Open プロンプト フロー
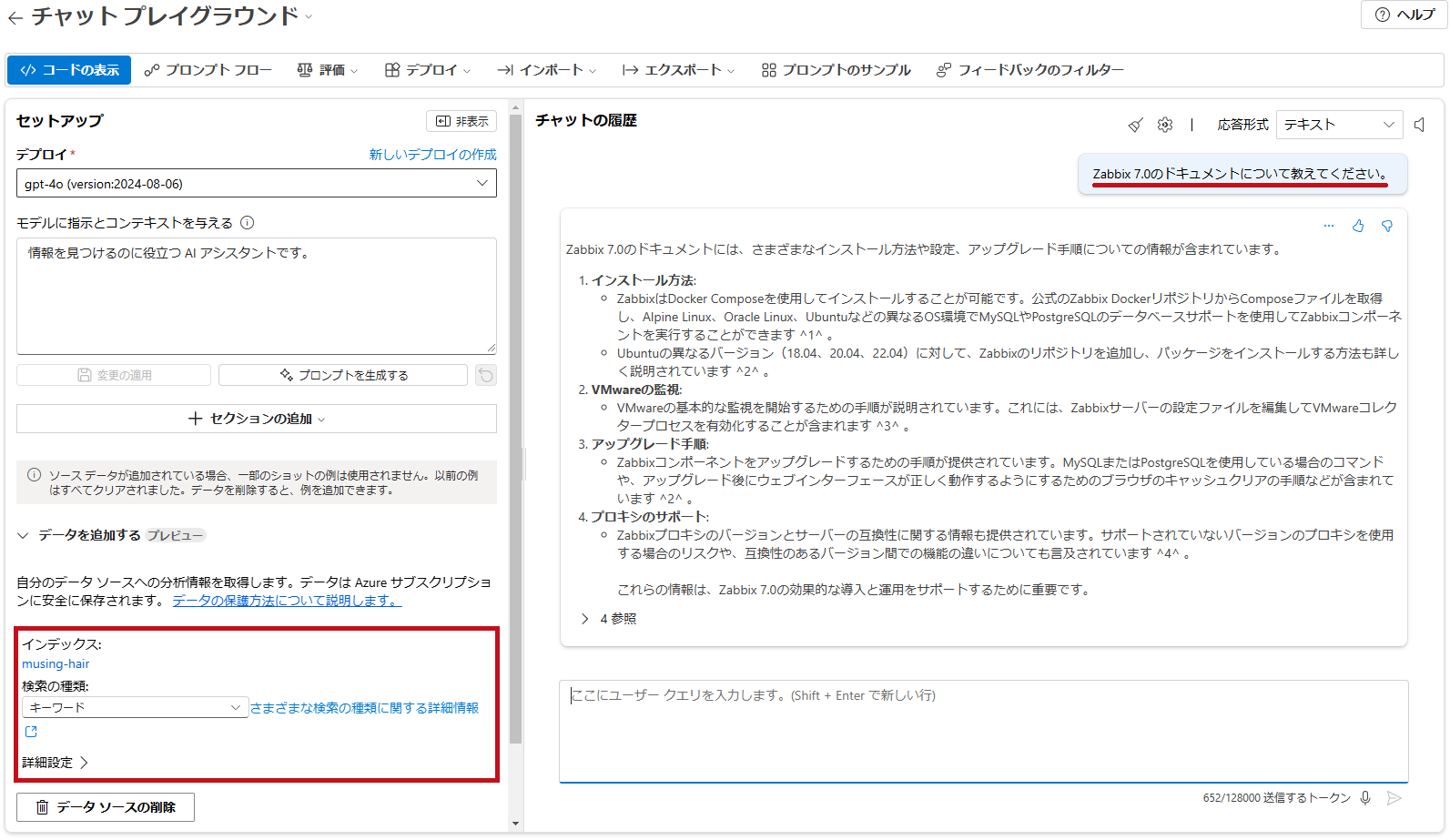Image resolution: width=1450 pixels, height=840 pixels. 208,70
